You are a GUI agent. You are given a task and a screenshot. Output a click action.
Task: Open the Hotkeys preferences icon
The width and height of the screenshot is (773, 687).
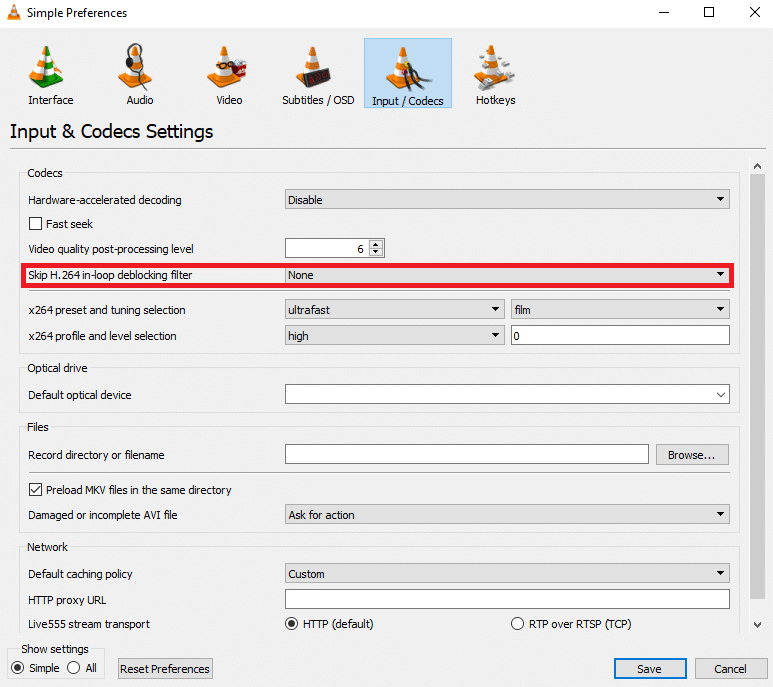click(x=493, y=67)
